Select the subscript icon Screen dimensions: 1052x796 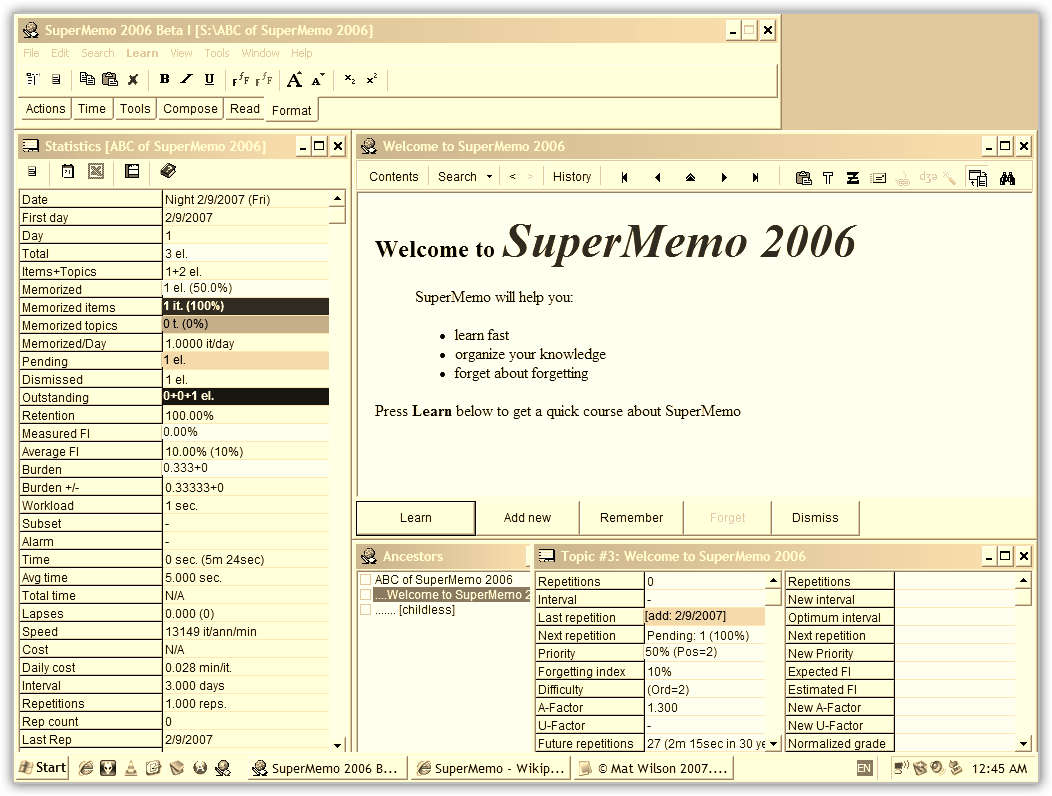(x=352, y=78)
